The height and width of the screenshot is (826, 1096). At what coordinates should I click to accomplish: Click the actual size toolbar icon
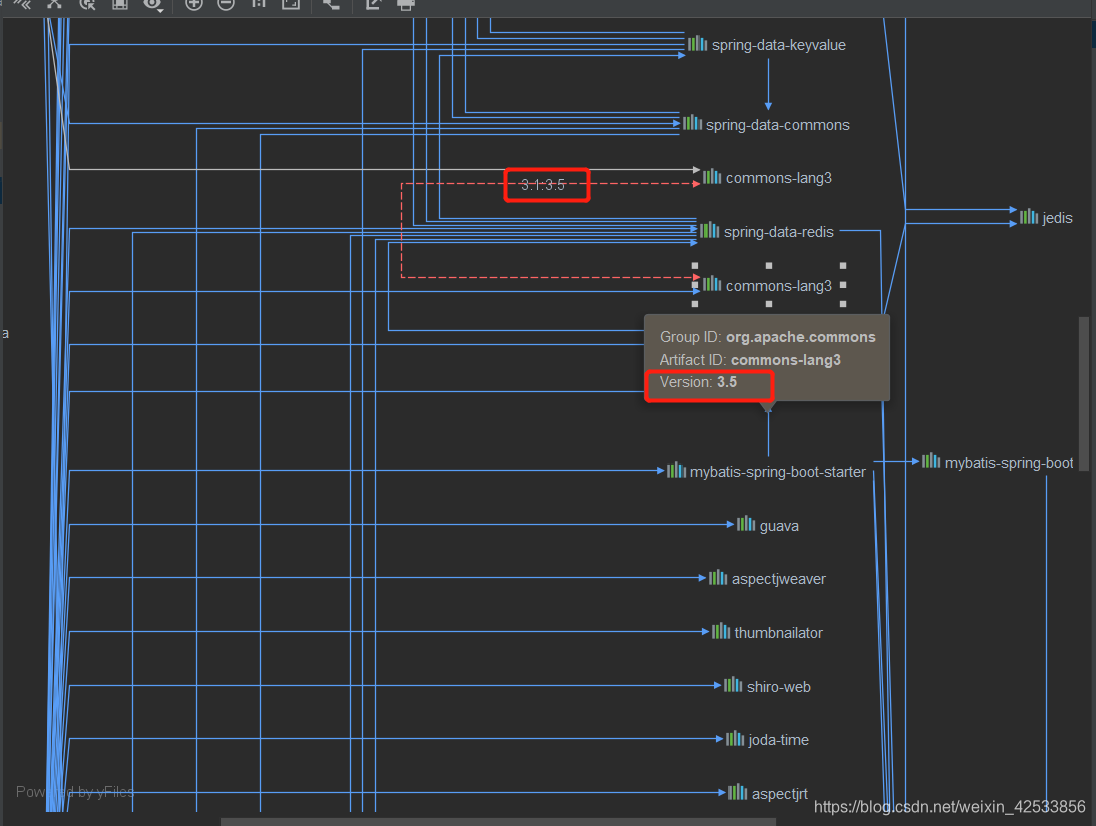coord(259,4)
